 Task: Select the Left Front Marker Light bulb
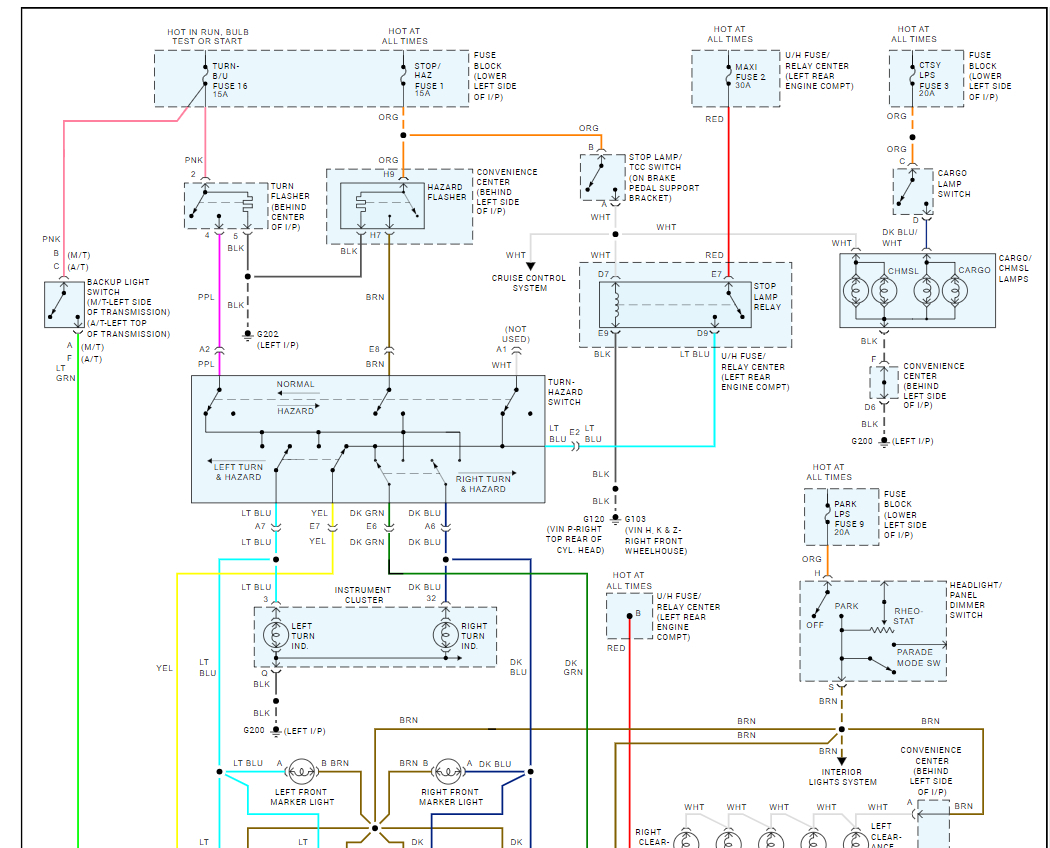point(301,772)
